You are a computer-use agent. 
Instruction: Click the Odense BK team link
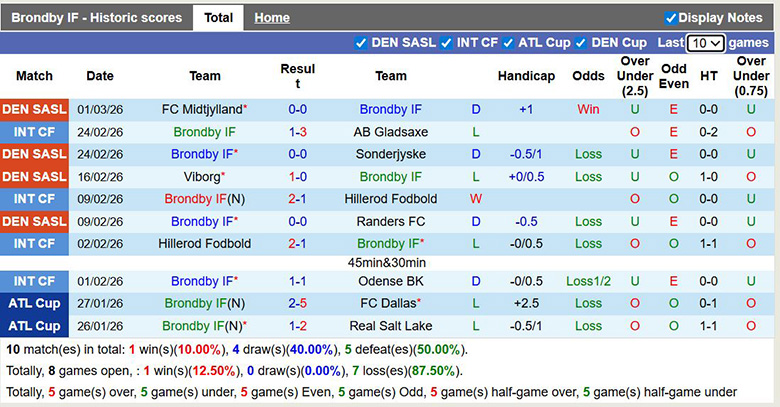390,281
